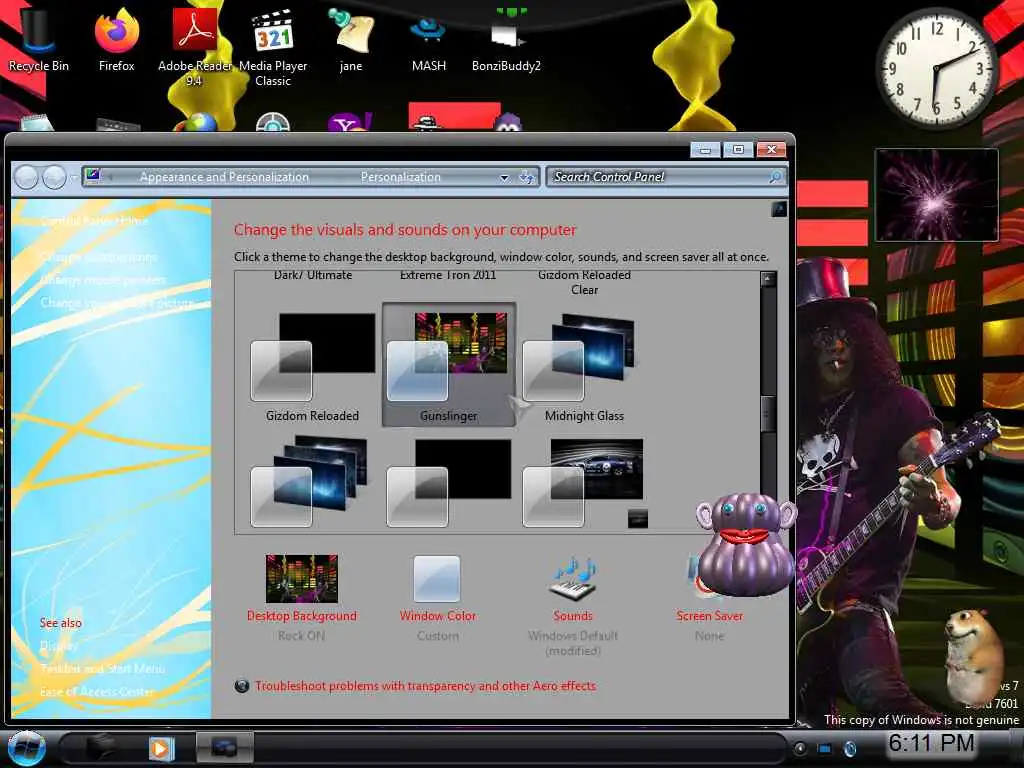Screen dimensions: 1024x768
Task: Open Control Panel Home in sidebar
Action: pos(94,221)
